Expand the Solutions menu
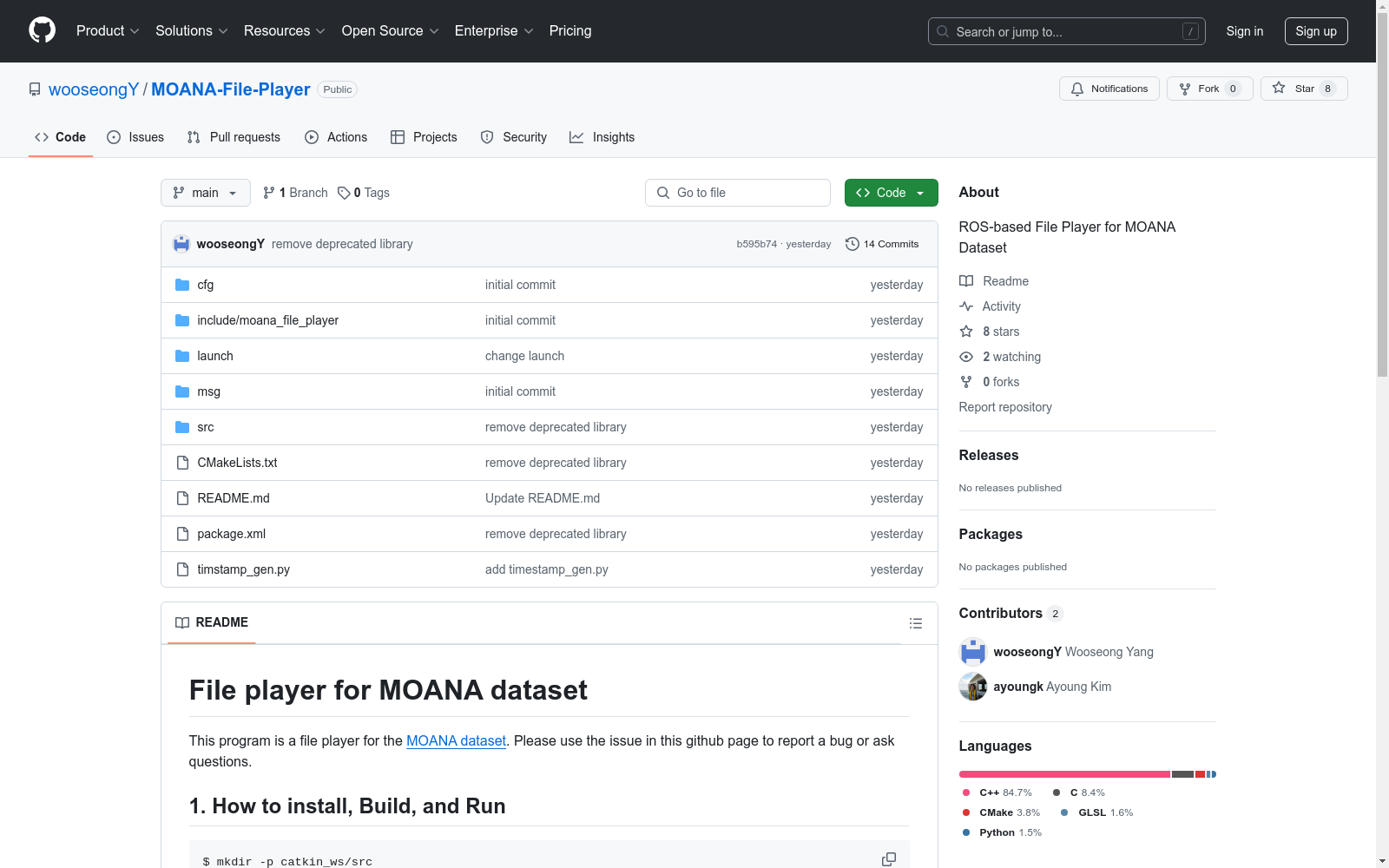 [192, 31]
